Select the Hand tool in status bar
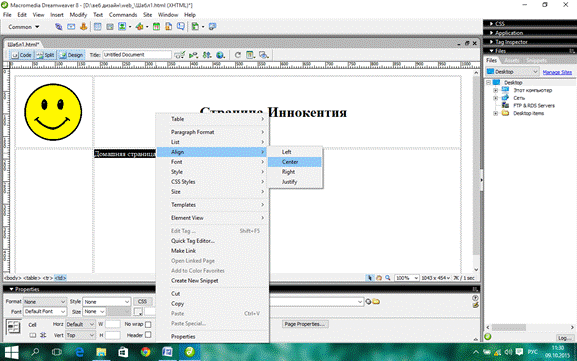The height and width of the screenshot is (361, 577). point(379,278)
